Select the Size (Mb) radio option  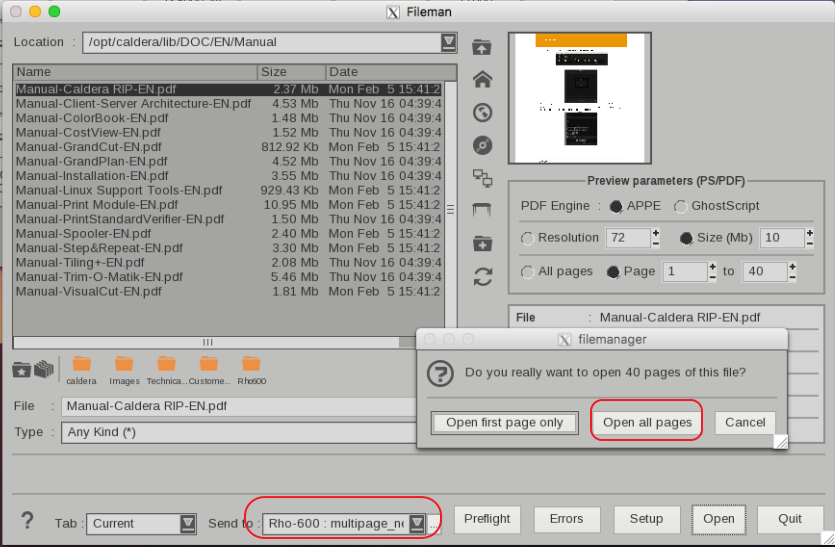pyautogui.click(x=686, y=239)
